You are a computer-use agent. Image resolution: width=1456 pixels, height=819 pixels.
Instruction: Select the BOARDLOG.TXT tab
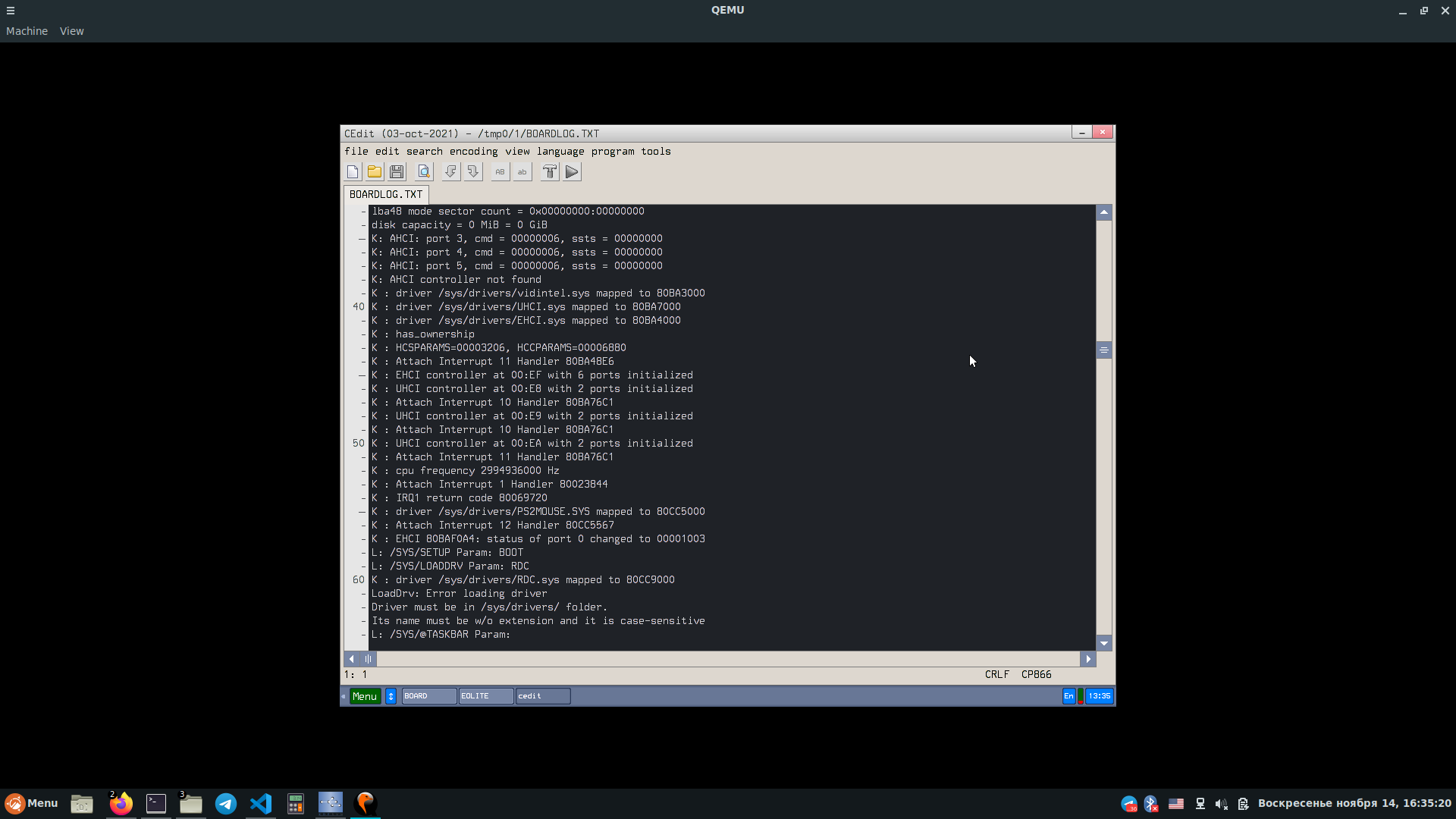(386, 195)
